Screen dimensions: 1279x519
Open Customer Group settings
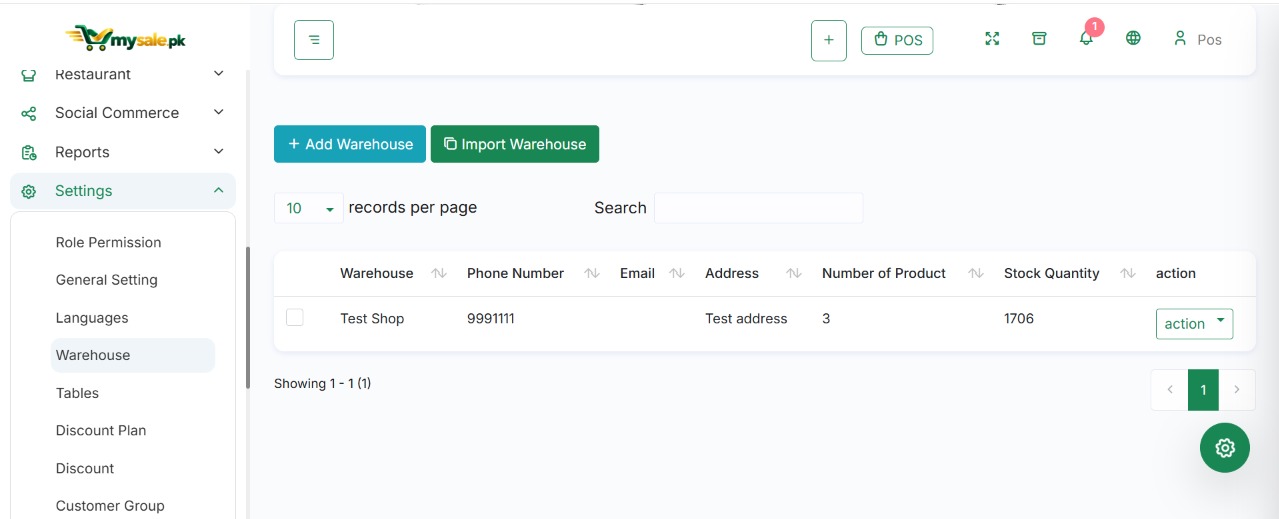point(110,506)
